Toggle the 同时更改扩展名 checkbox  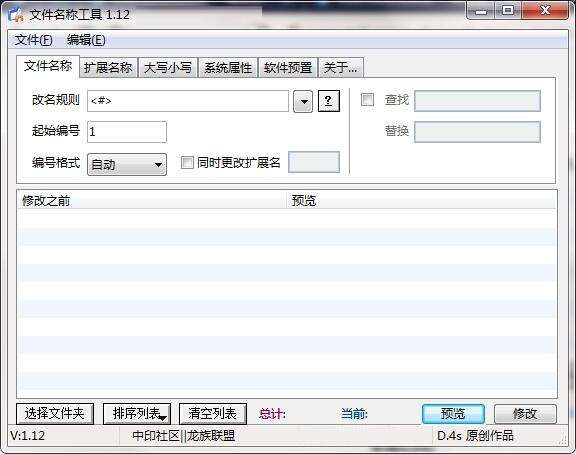pyautogui.click(x=187, y=162)
